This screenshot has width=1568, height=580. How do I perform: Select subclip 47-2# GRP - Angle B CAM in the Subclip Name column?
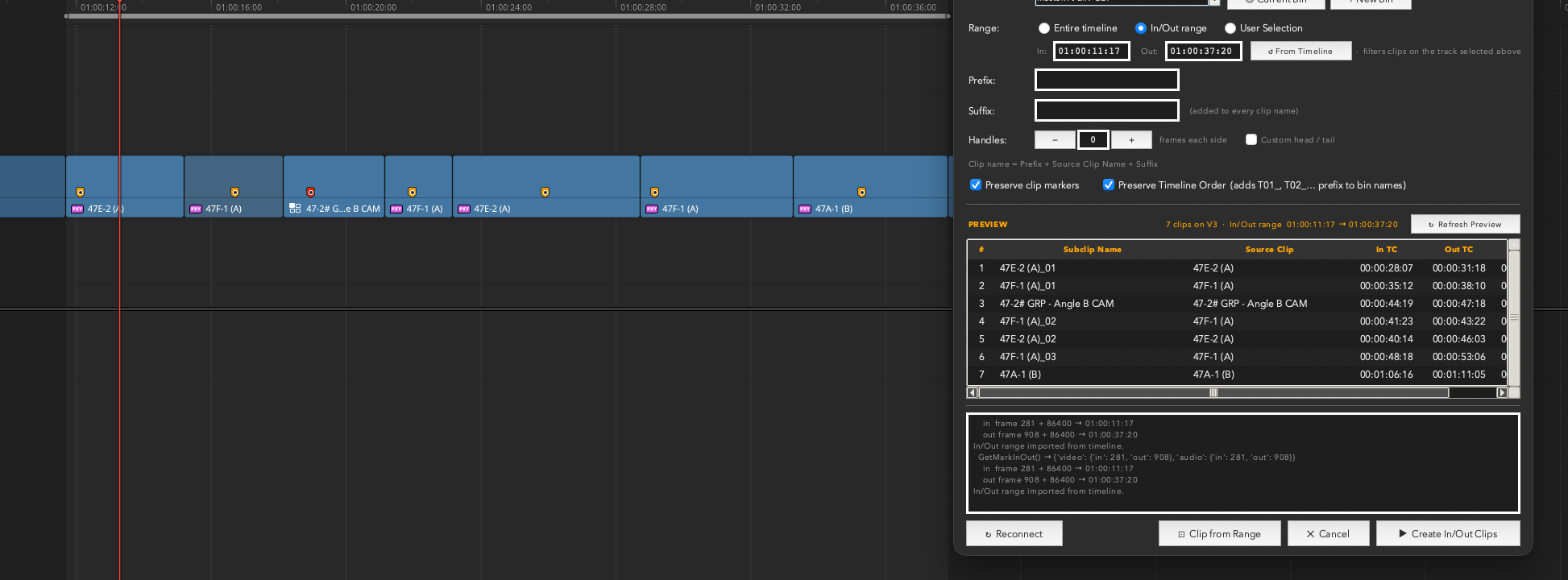coord(1056,304)
